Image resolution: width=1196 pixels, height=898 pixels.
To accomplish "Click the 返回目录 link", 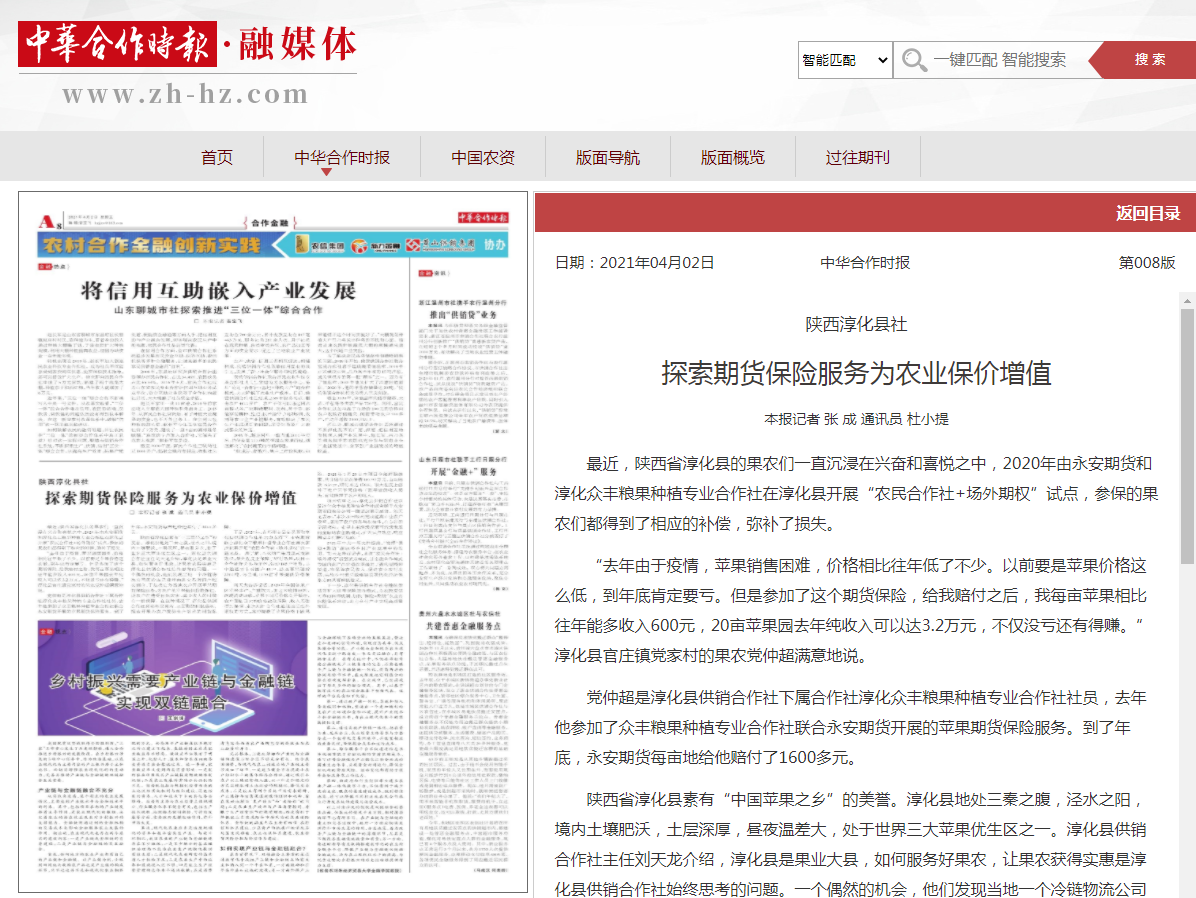I will point(1148,213).
